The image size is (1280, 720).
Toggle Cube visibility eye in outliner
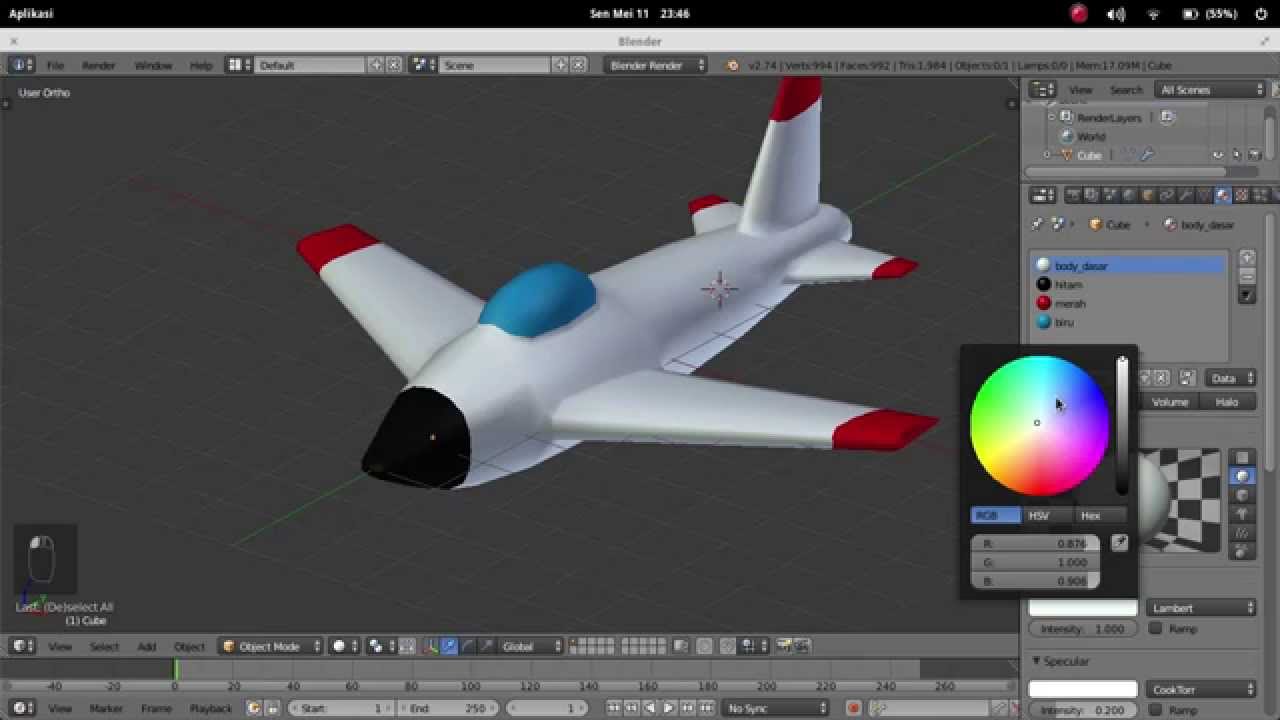tap(1218, 155)
